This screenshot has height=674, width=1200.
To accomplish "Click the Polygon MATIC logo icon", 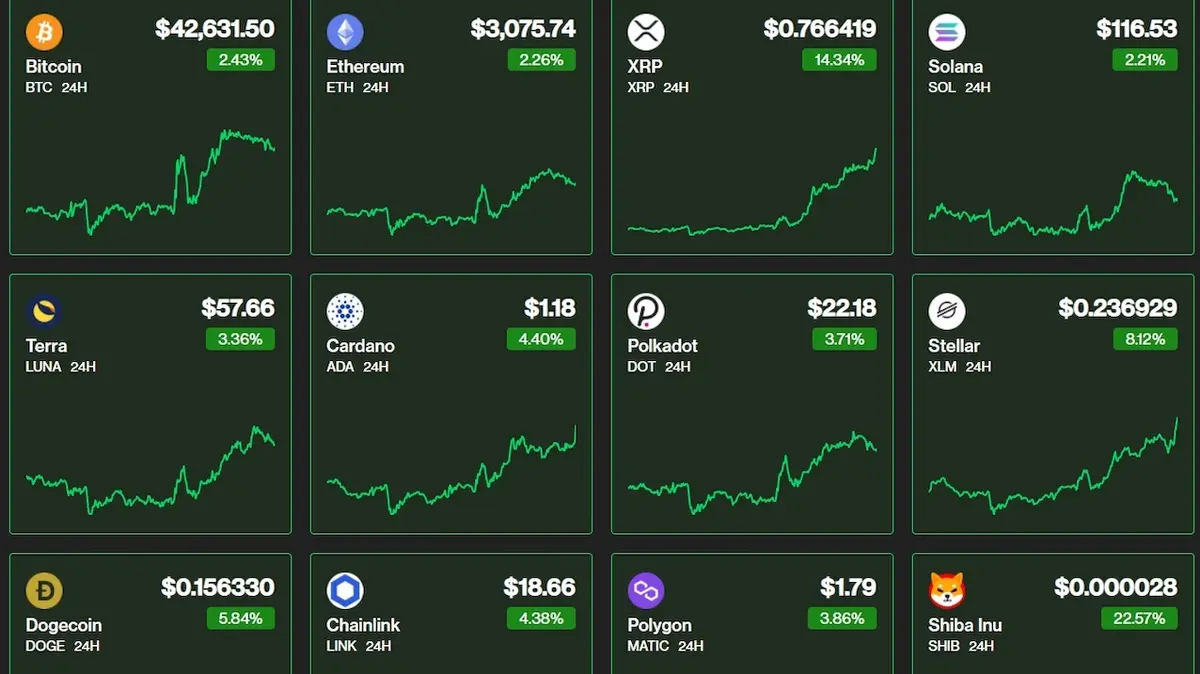I will pos(646,591).
